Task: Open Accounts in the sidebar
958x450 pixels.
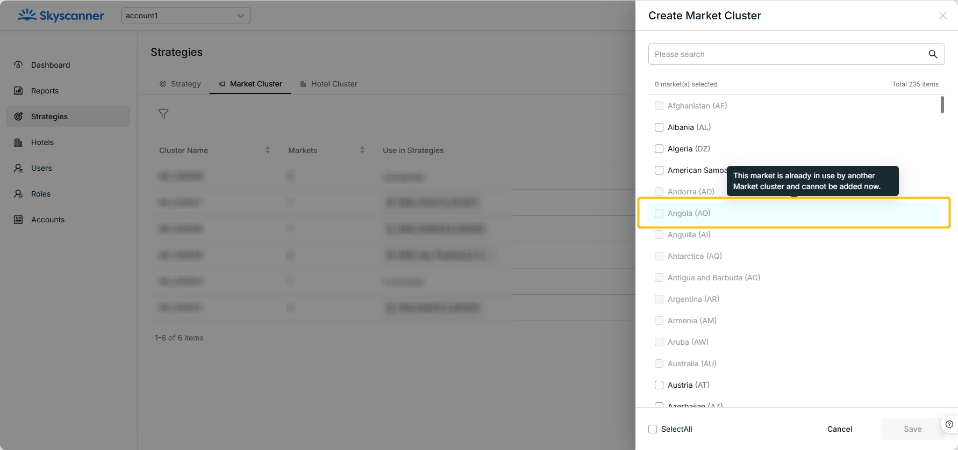Action: [x=68, y=220]
